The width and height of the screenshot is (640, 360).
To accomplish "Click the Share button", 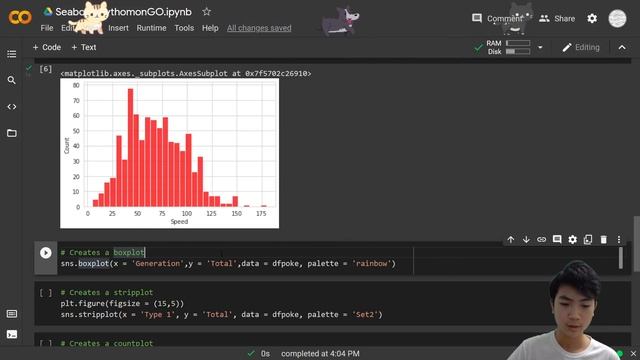I will [557, 18].
